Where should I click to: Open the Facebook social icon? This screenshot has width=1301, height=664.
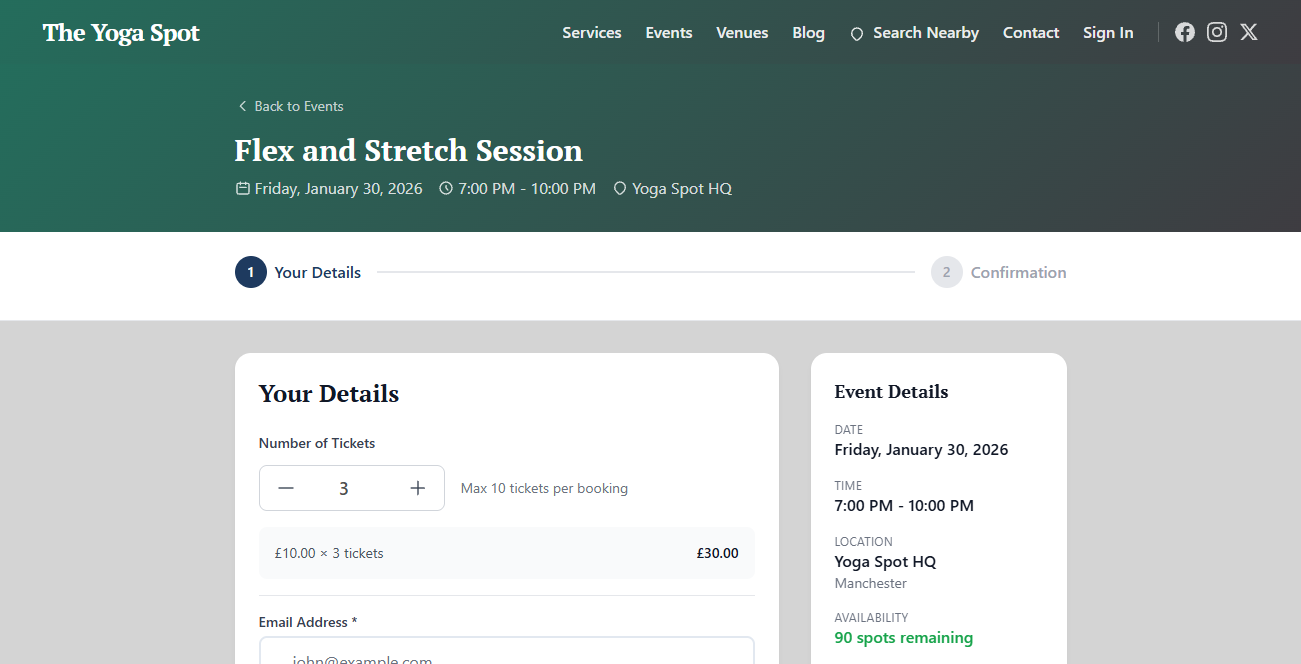click(x=1185, y=32)
